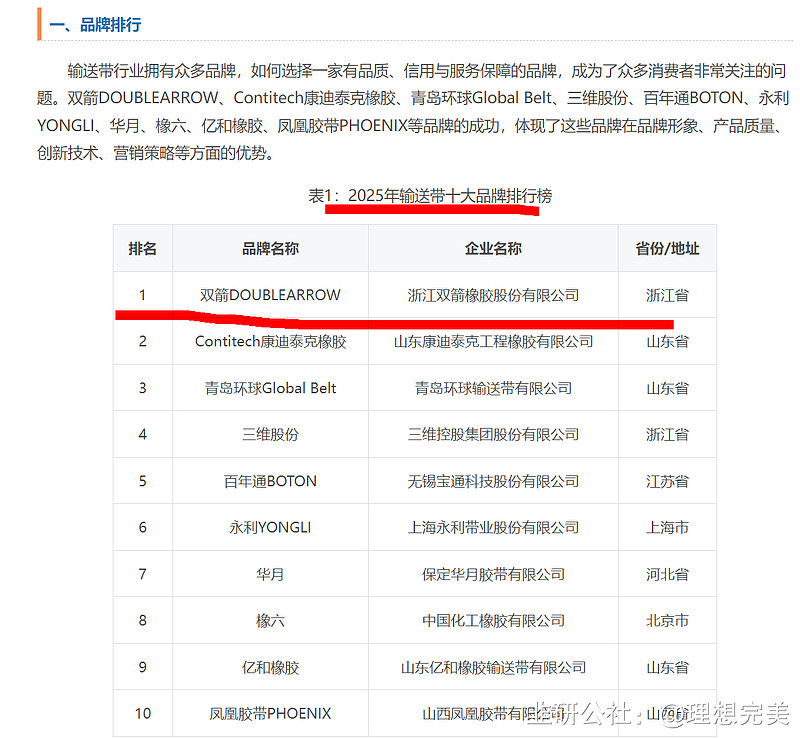The width and height of the screenshot is (800, 739).
Task: Select company cell "山东亿和橡胶输送带有限公司"
Action: [x=493, y=667]
